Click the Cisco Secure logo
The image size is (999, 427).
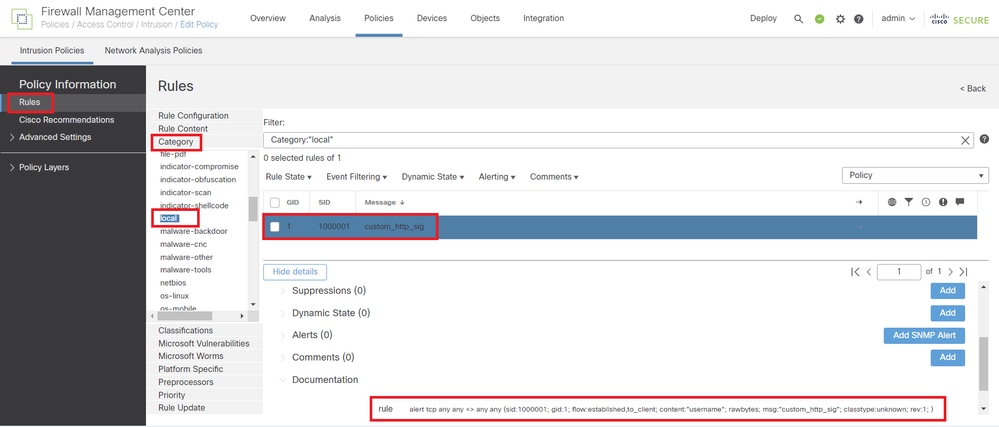[959, 19]
